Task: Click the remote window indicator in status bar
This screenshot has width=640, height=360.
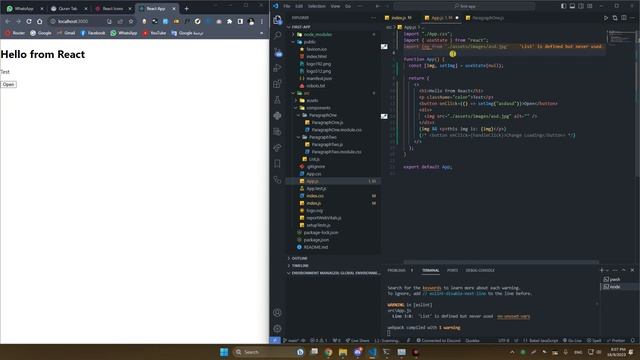Action: (x=275, y=340)
